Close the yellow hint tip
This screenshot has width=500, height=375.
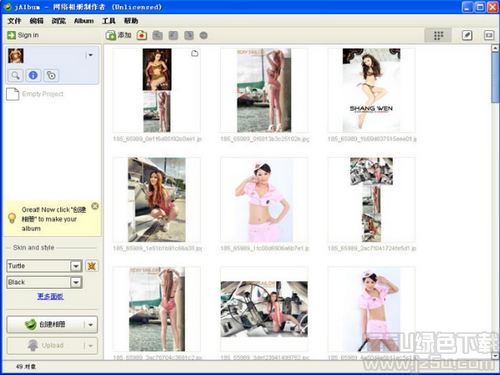(x=95, y=206)
